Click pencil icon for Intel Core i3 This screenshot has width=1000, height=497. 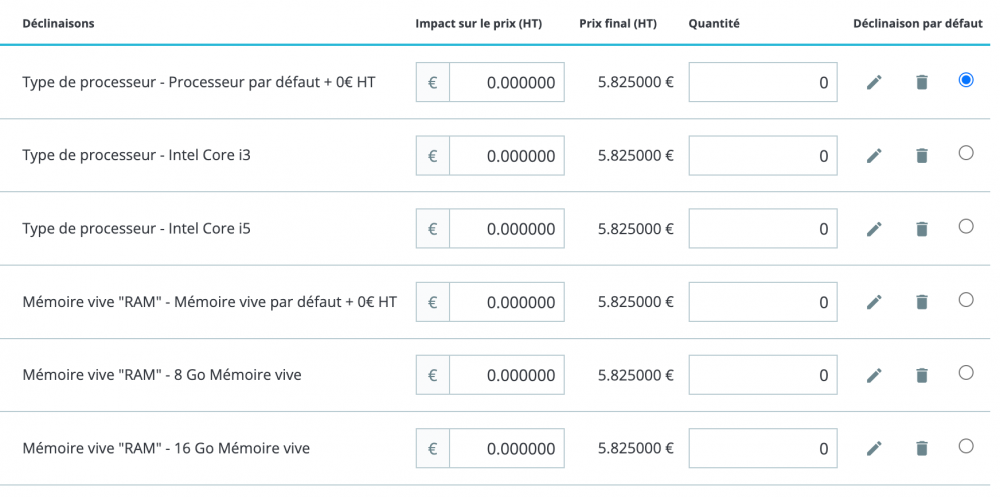(x=874, y=155)
